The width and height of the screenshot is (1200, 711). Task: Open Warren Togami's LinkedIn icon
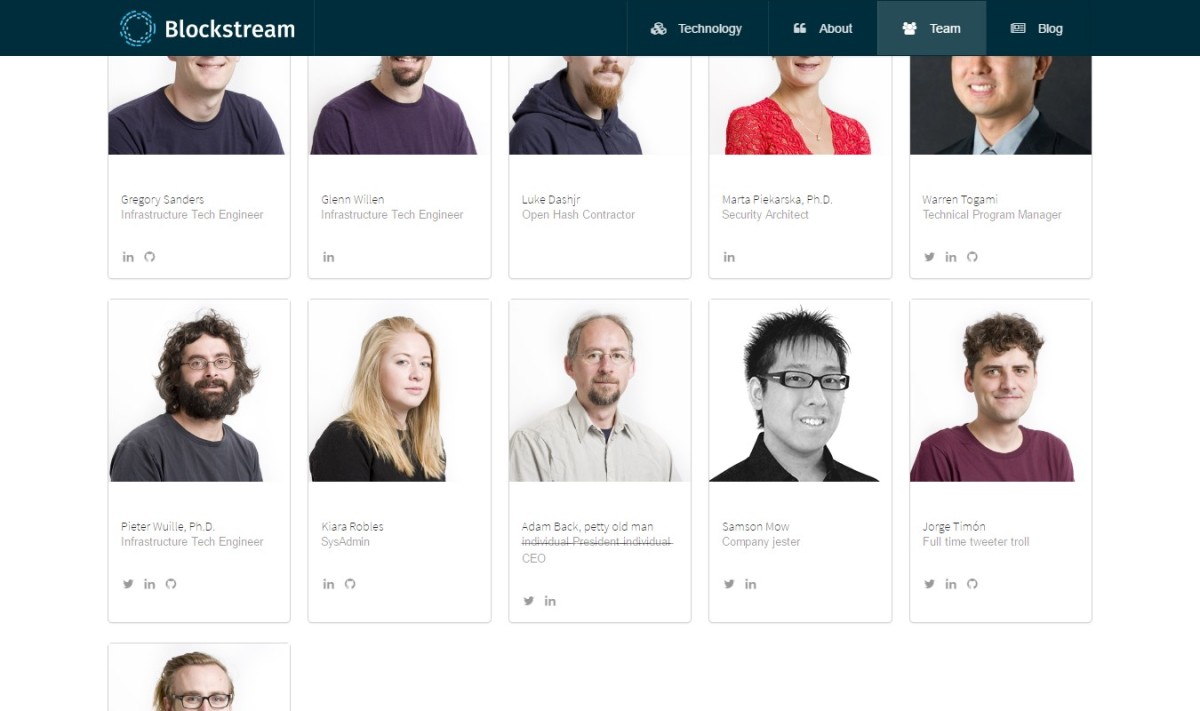(x=951, y=257)
